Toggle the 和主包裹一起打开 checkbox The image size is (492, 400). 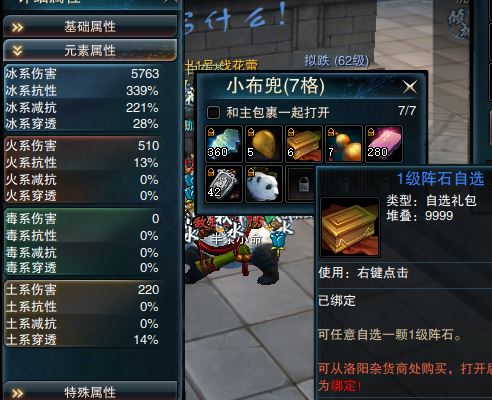point(213,112)
